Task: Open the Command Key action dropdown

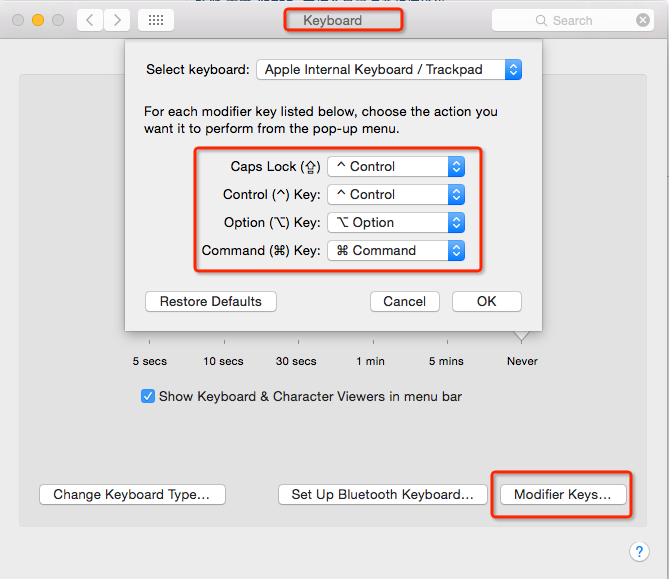Action: tap(396, 250)
